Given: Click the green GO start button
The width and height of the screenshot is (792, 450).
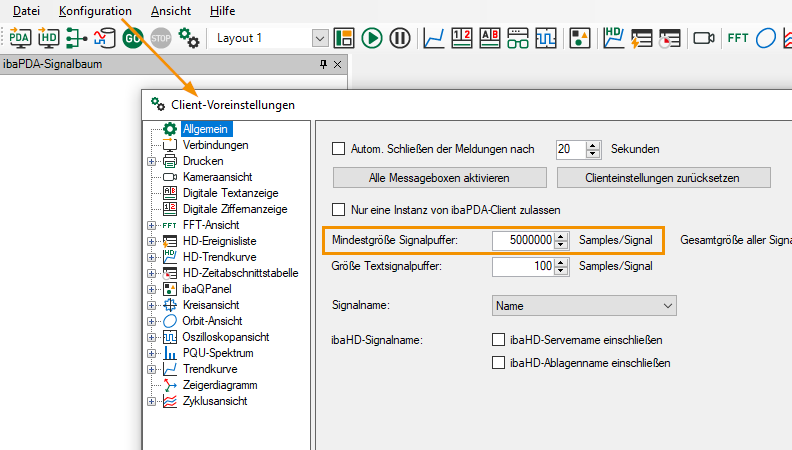Looking at the screenshot, I should coord(133,38).
